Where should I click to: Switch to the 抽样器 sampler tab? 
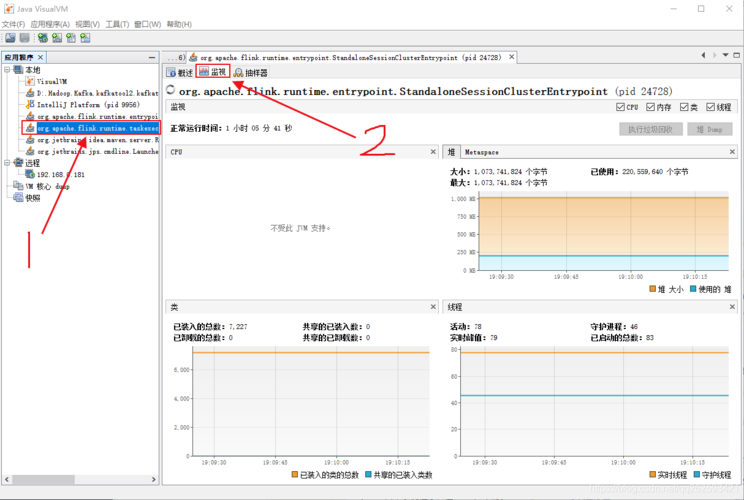(251, 73)
